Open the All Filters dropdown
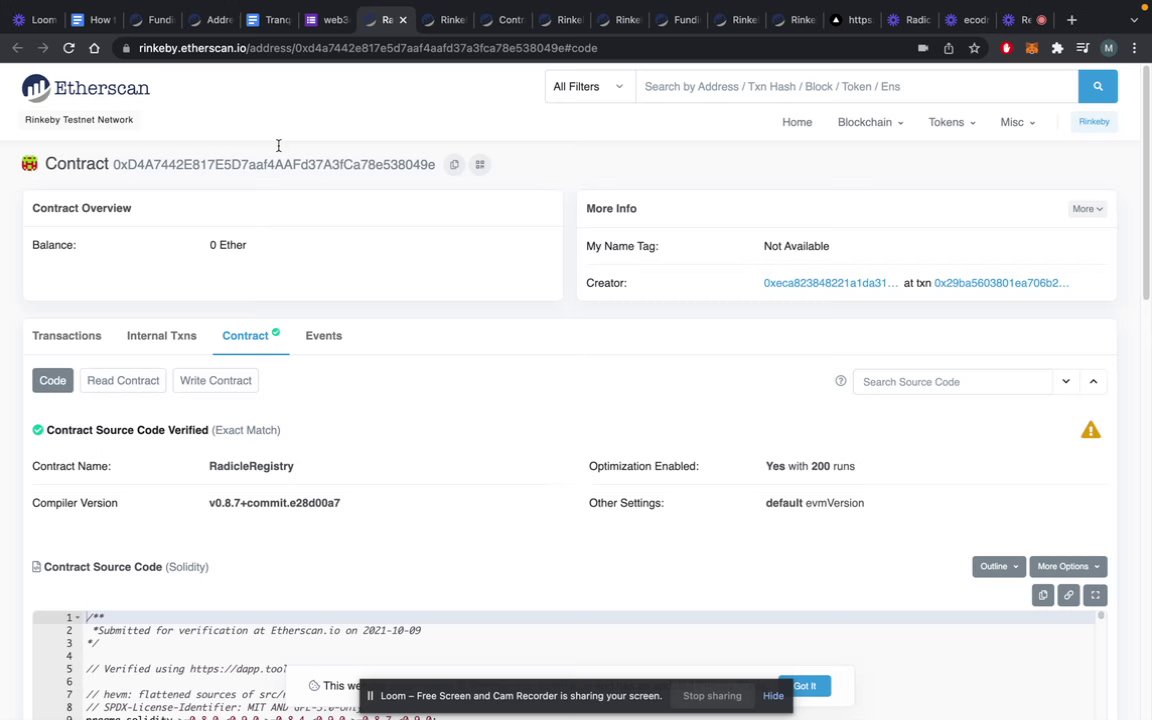 click(x=588, y=87)
